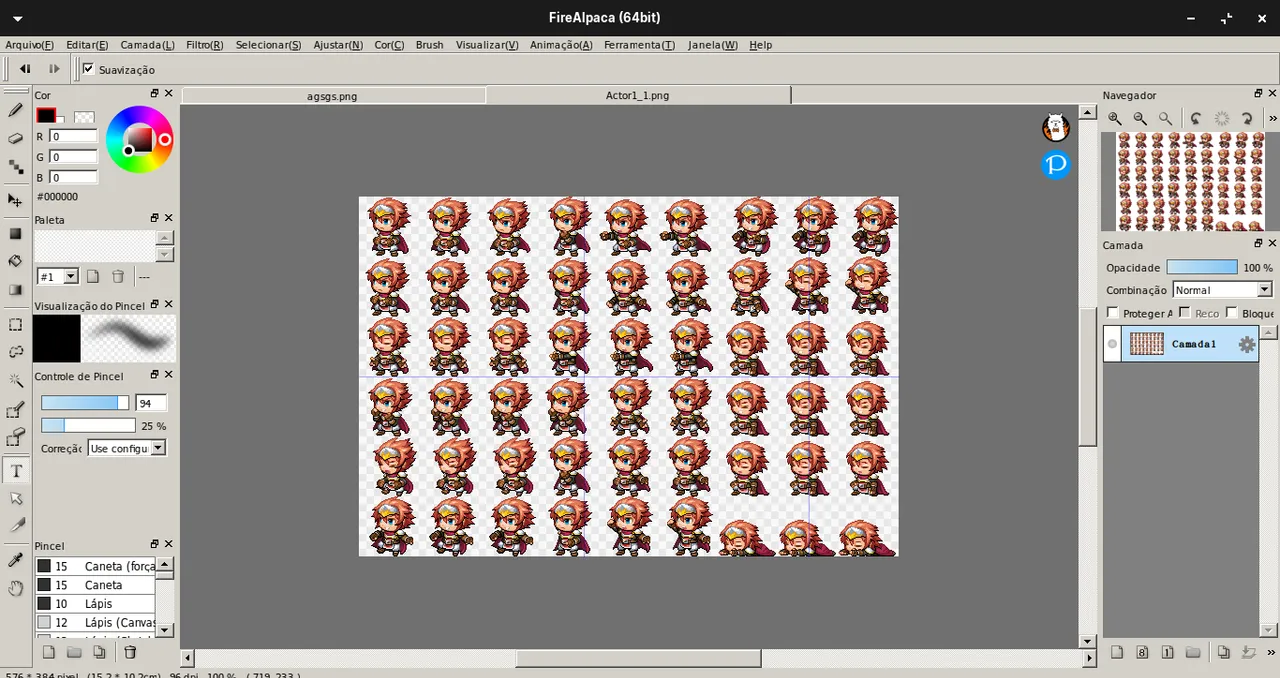Select the Select Eraser tool
This screenshot has height=678, width=1280.
pos(15,438)
